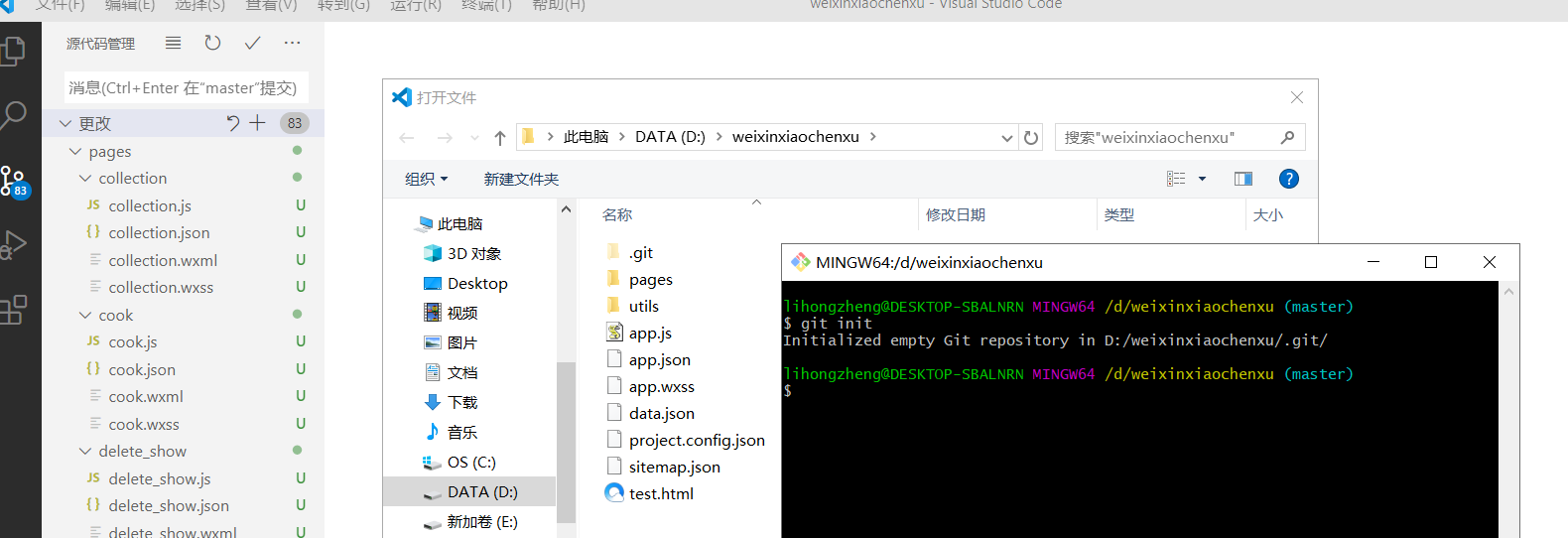Select the test.html browser file icon

click(x=614, y=493)
